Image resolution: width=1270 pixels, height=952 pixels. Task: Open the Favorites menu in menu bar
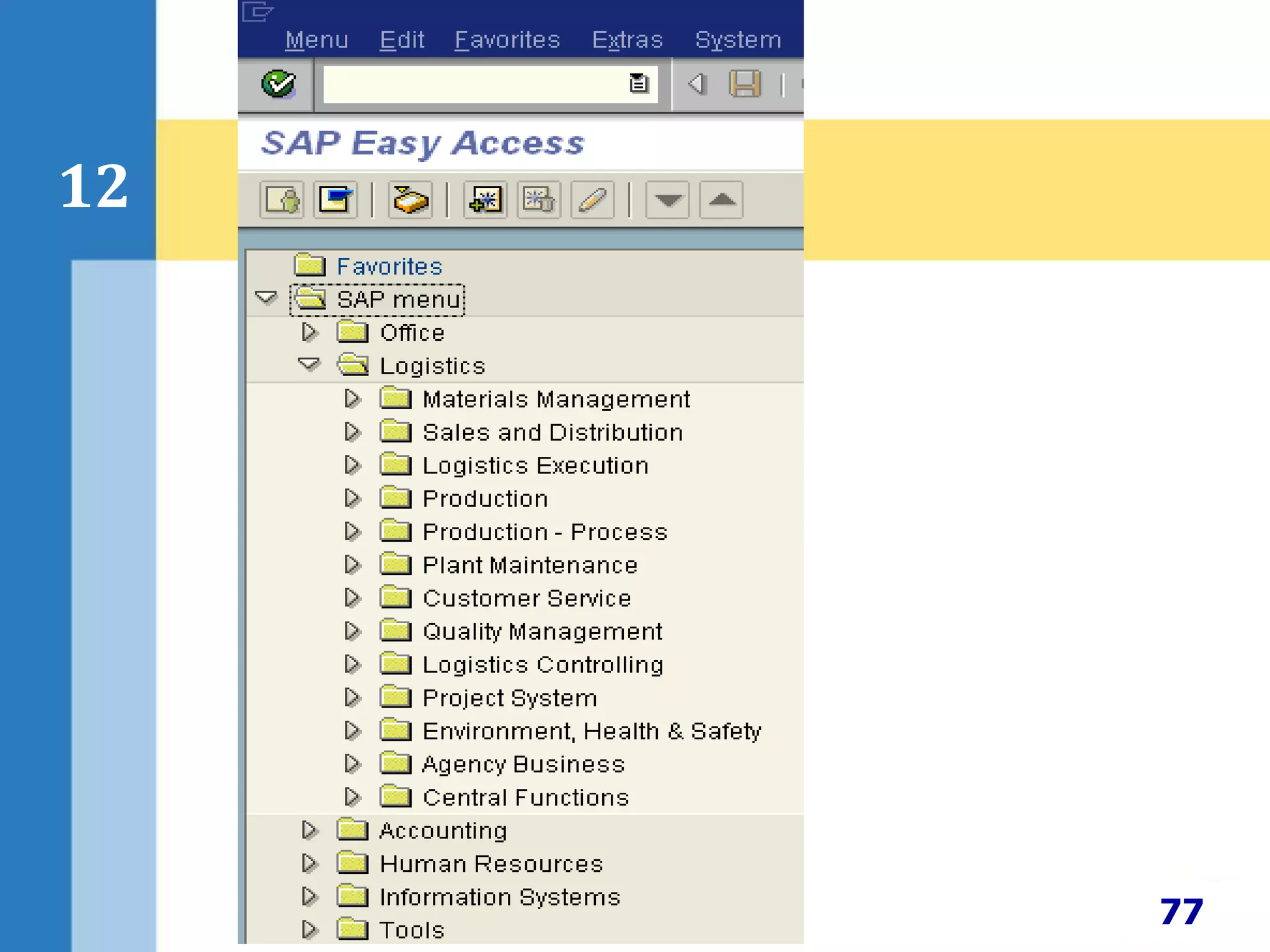[507, 40]
